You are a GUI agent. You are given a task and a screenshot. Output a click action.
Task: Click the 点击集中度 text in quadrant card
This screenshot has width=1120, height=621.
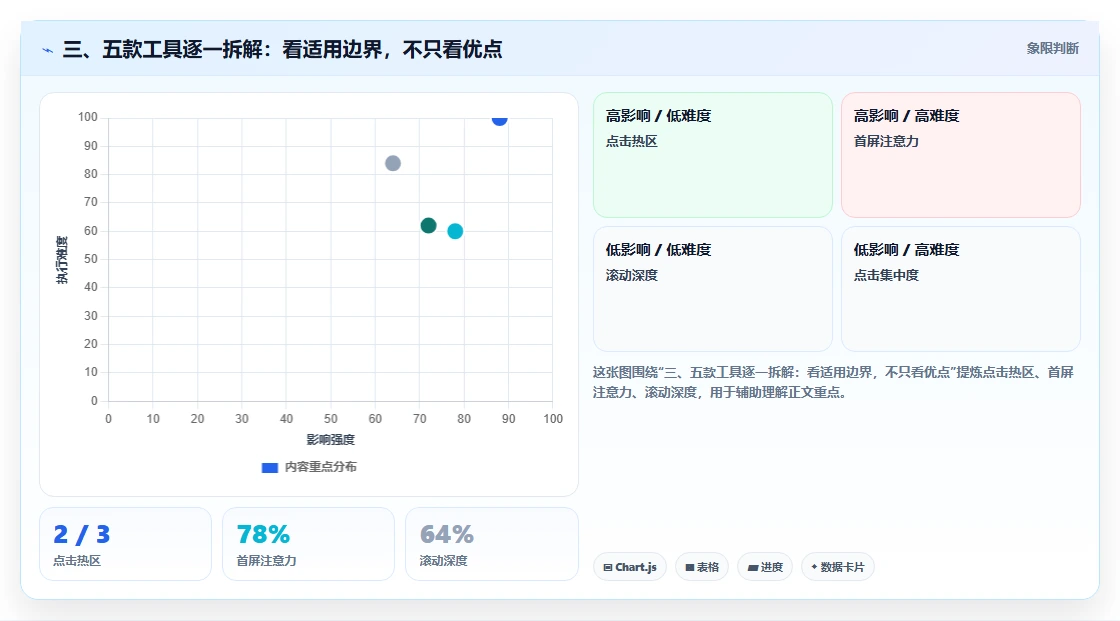pyautogui.click(x=886, y=275)
